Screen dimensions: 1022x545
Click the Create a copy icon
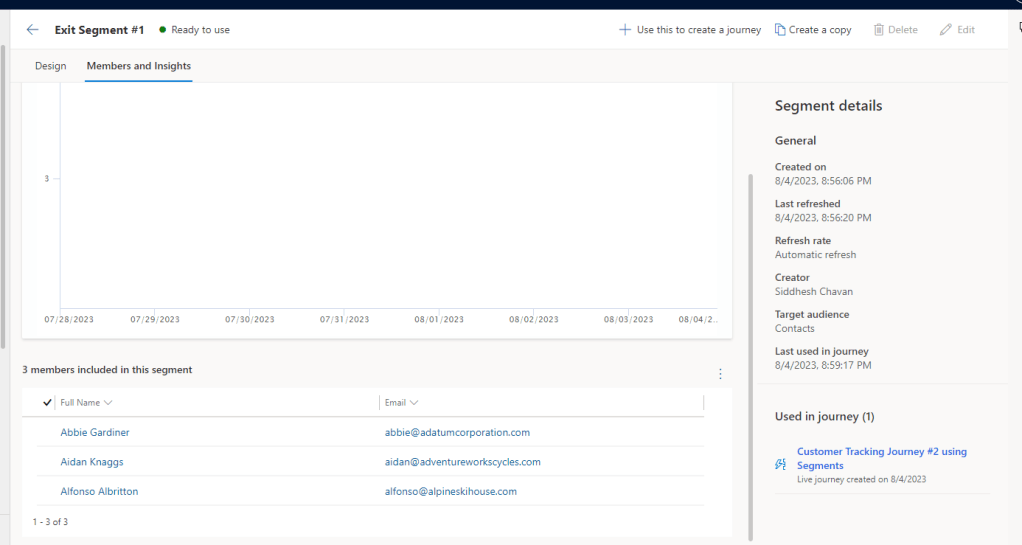pyautogui.click(x=780, y=30)
